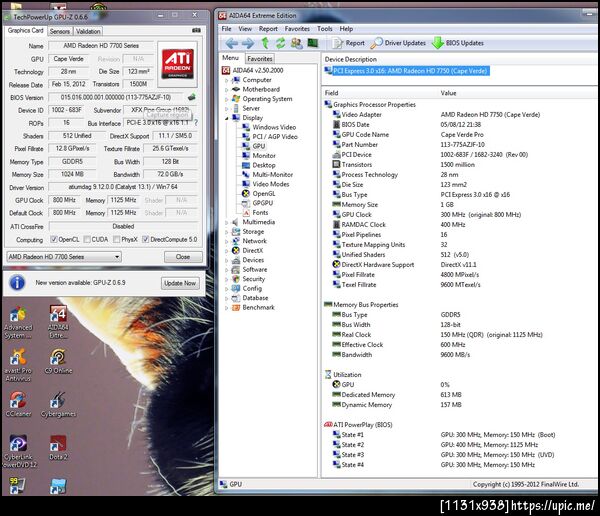Switch to the Sensors tab in GPU-Z
This screenshot has width=600, height=516.
point(60,31)
